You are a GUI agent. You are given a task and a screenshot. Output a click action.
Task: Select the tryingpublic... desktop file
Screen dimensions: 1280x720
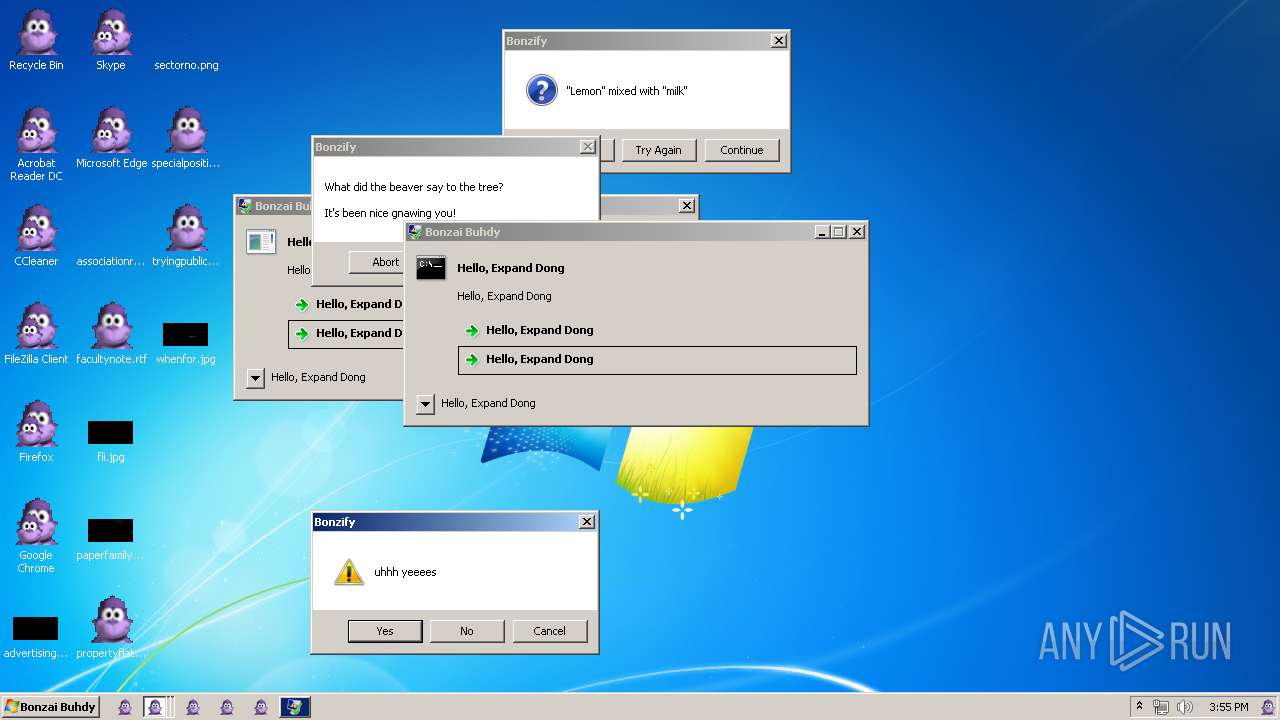point(186,236)
